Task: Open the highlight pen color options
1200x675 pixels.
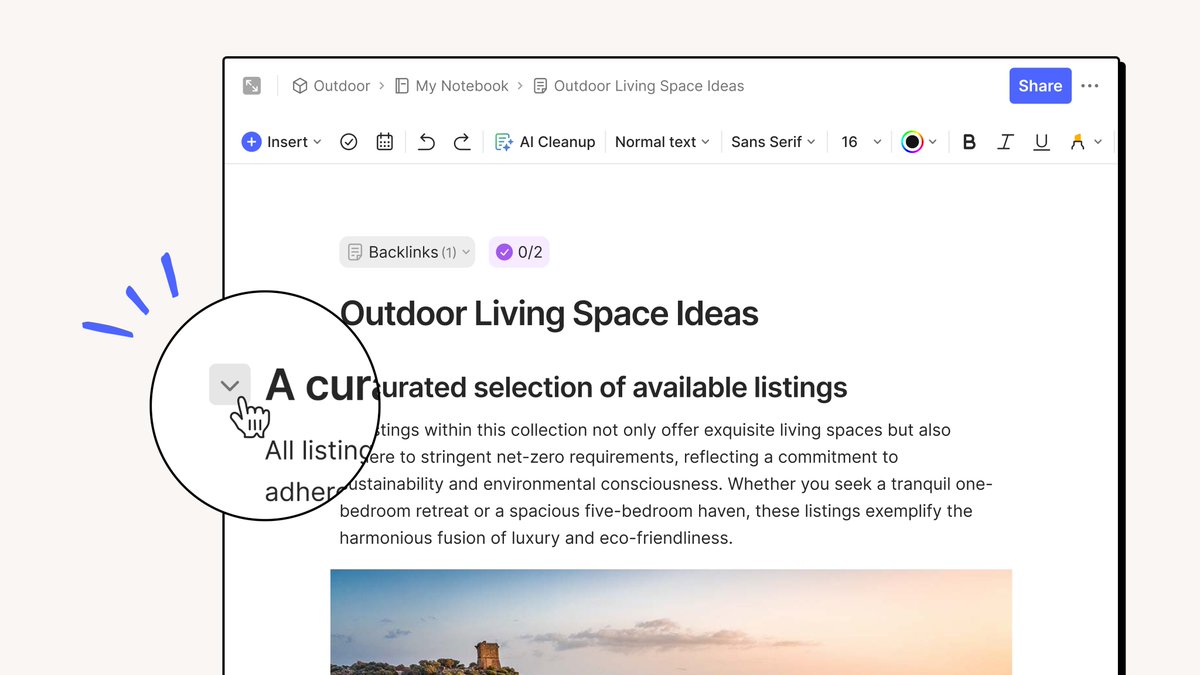Action: pyautogui.click(x=1086, y=141)
